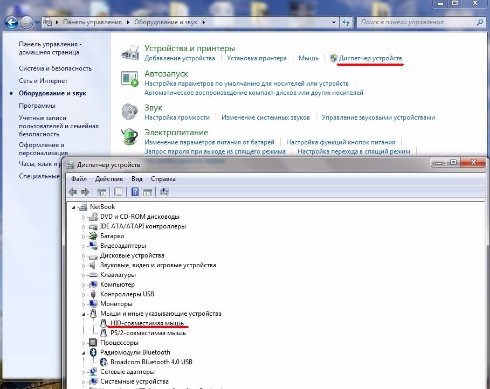Image resolution: width=490 pixels, height=389 pixels.
Task: Click Изменение параметров питания от батарей link
Action: tap(209, 142)
